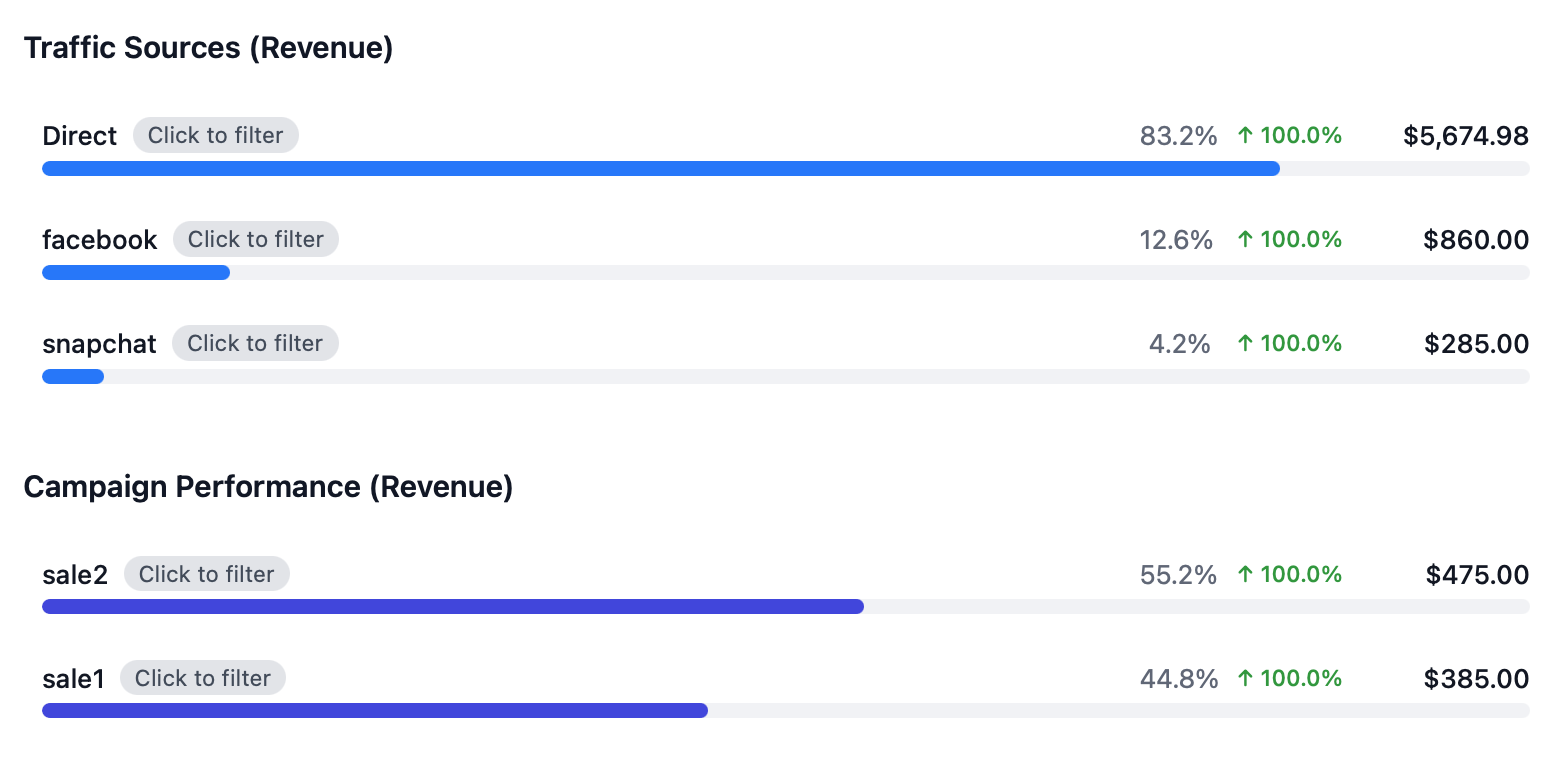Click the green trend arrow beside facebook
Viewport: 1568px width, 778px height.
[1243, 239]
